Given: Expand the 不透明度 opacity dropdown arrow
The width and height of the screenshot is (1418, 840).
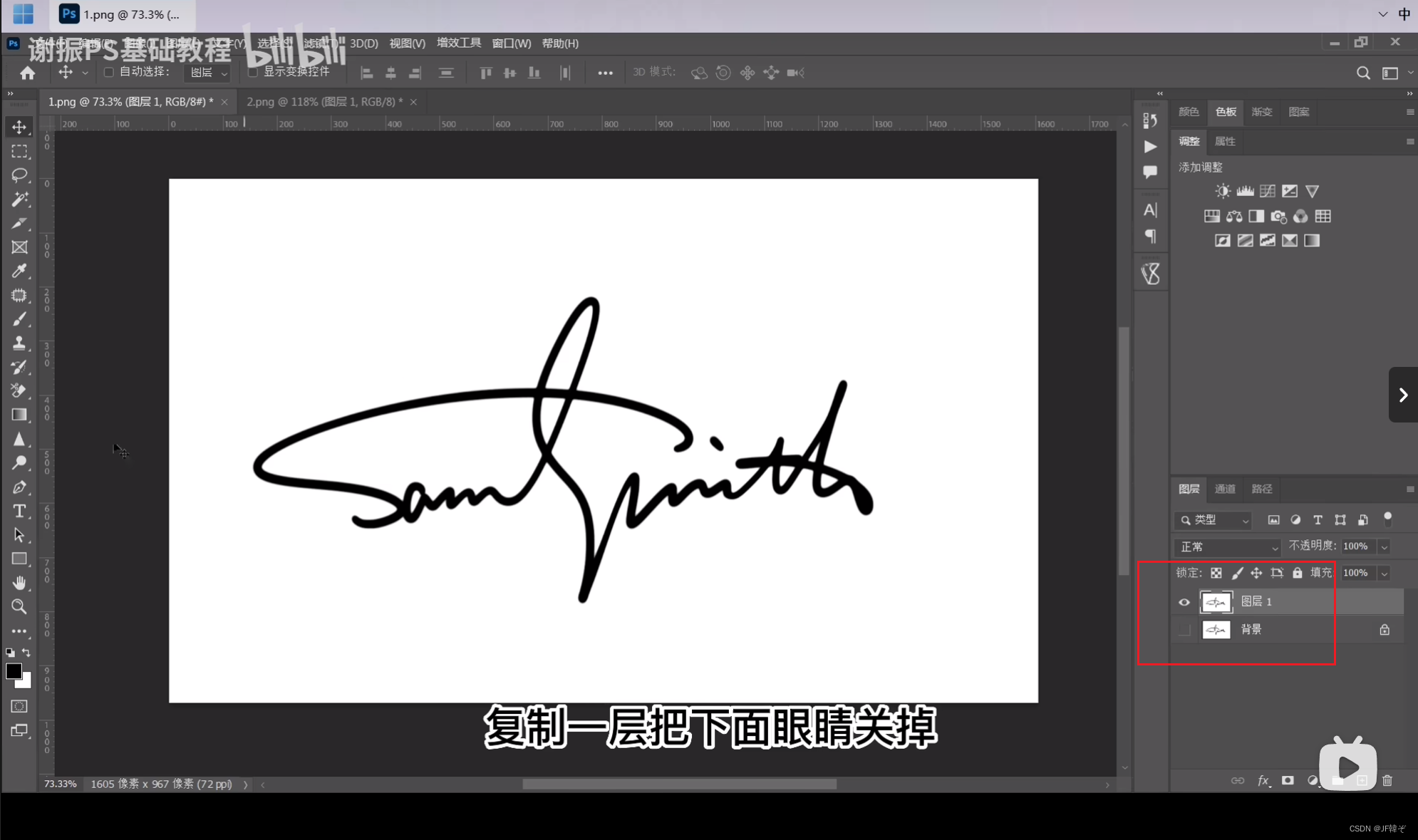Looking at the screenshot, I should [1384, 547].
